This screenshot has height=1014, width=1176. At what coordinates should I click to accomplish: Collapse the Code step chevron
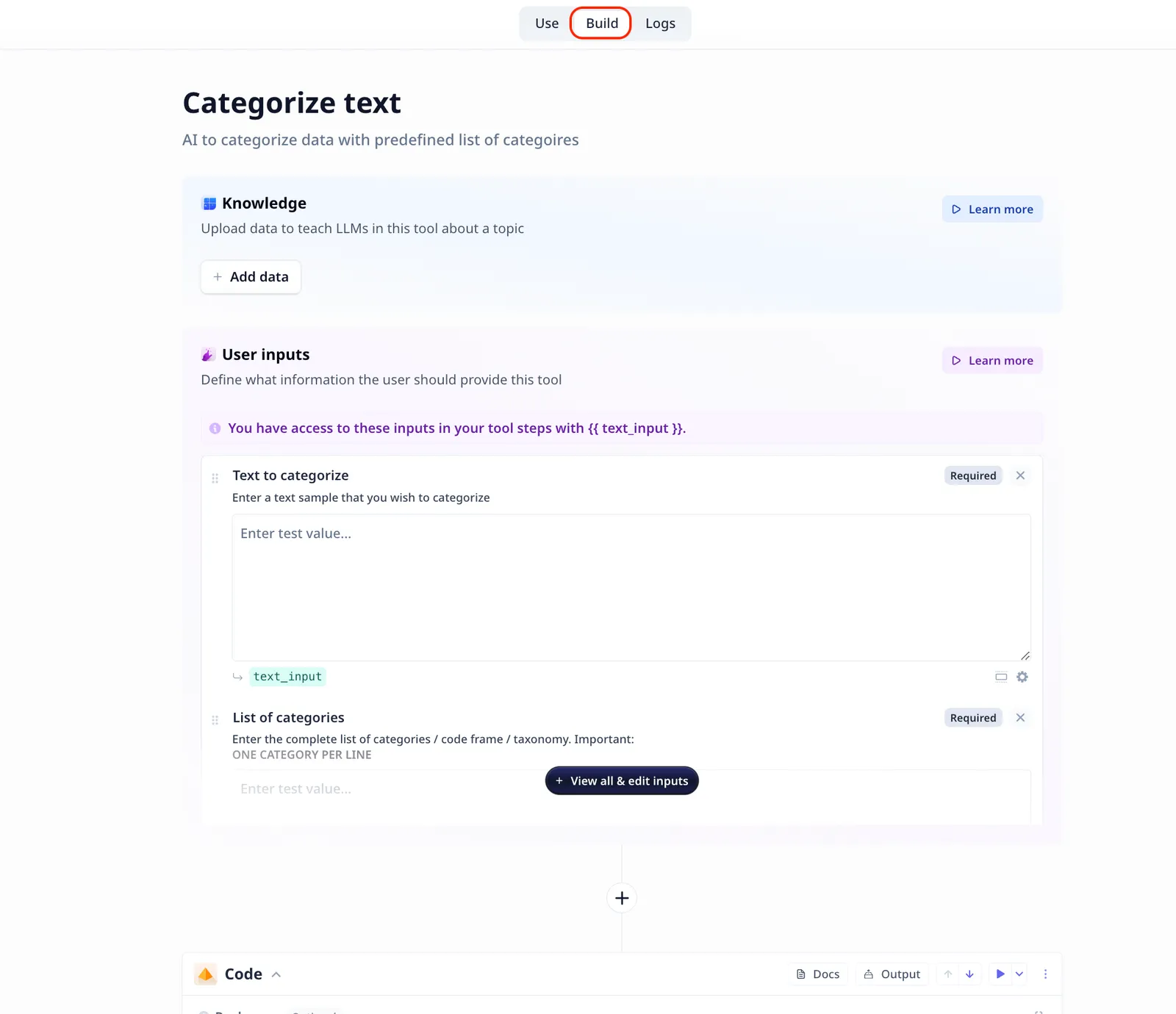tap(276, 975)
